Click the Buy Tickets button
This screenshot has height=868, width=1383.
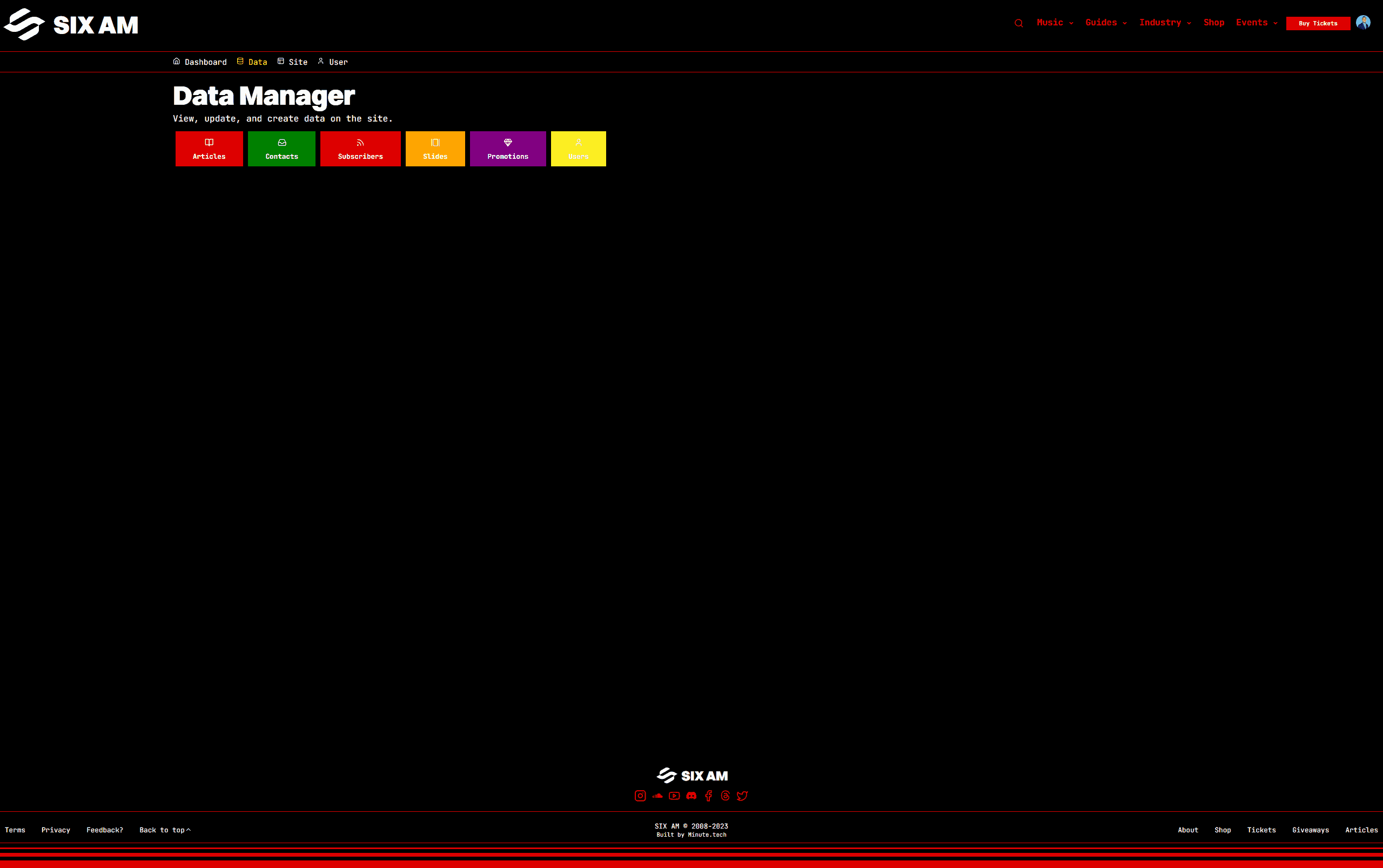(x=1318, y=24)
